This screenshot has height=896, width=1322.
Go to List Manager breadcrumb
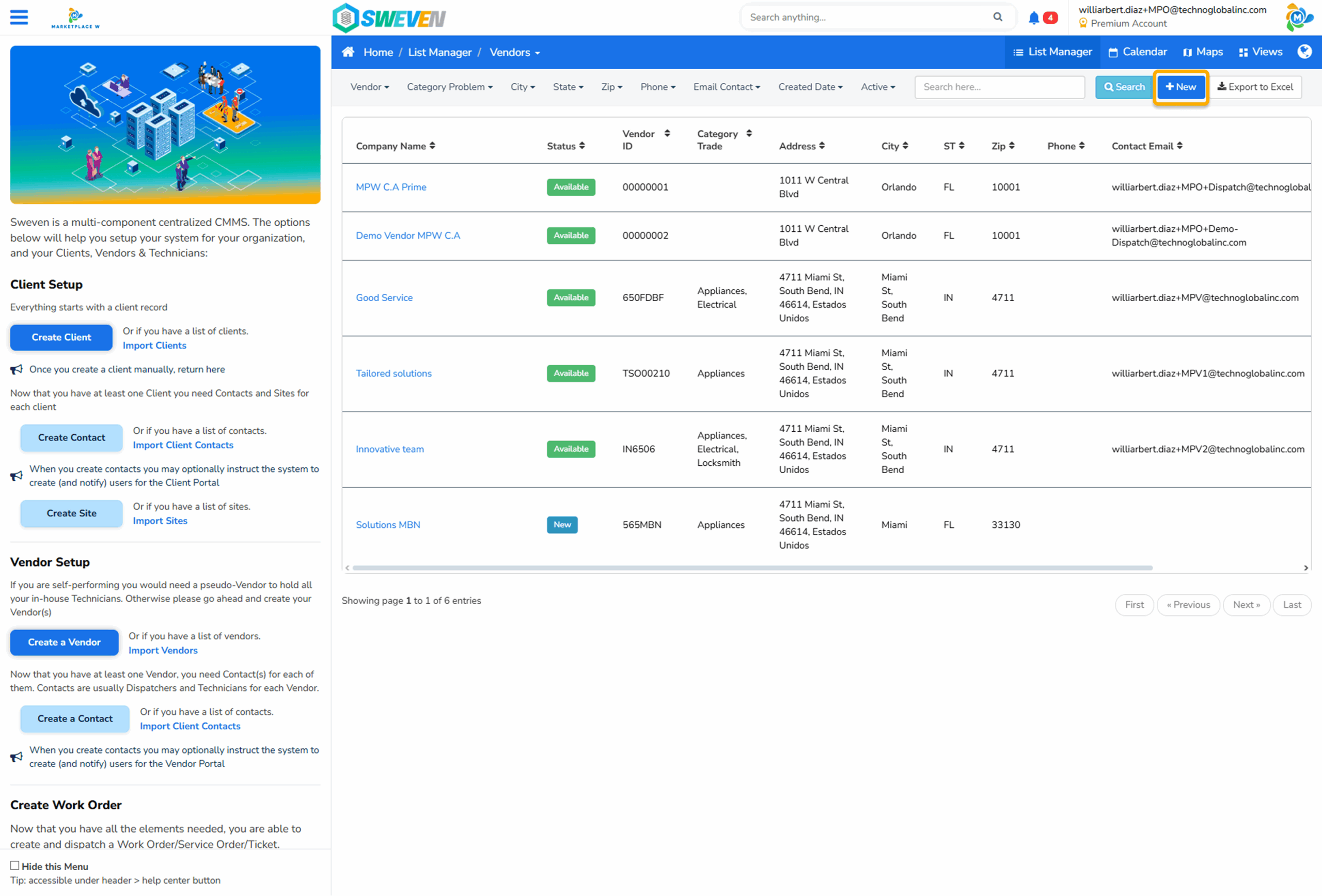[439, 52]
